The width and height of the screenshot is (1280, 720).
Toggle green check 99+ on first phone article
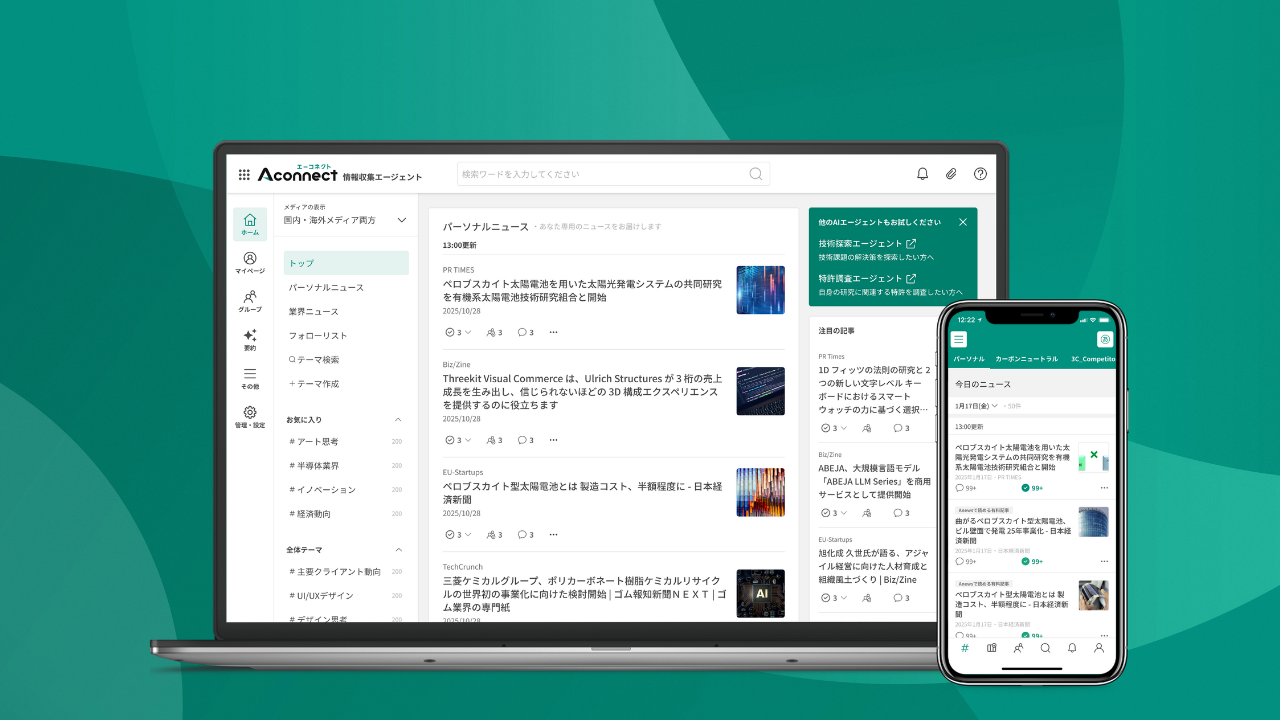tap(1032, 488)
